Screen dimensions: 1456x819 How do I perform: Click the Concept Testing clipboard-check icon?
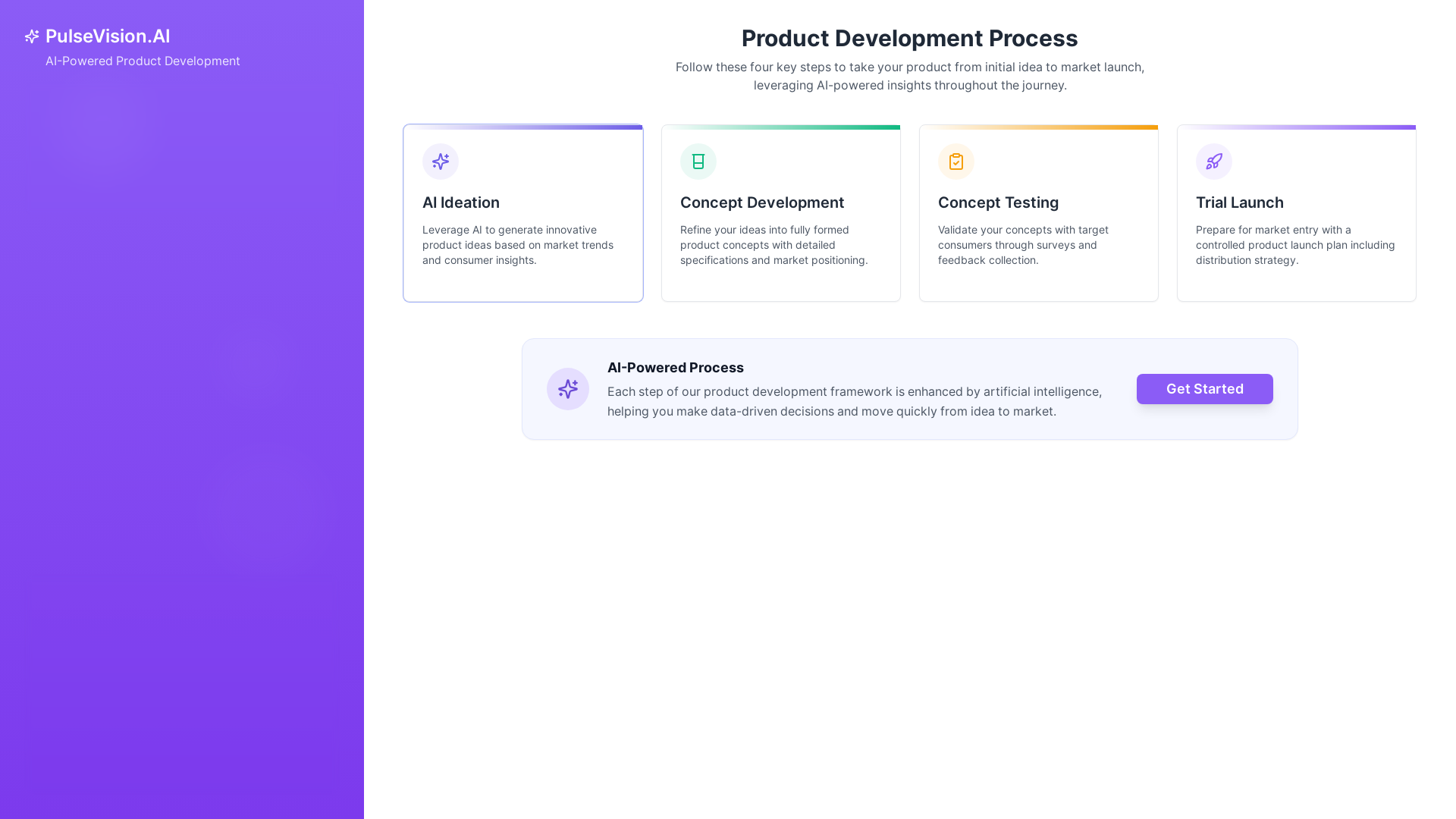[956, 162]
